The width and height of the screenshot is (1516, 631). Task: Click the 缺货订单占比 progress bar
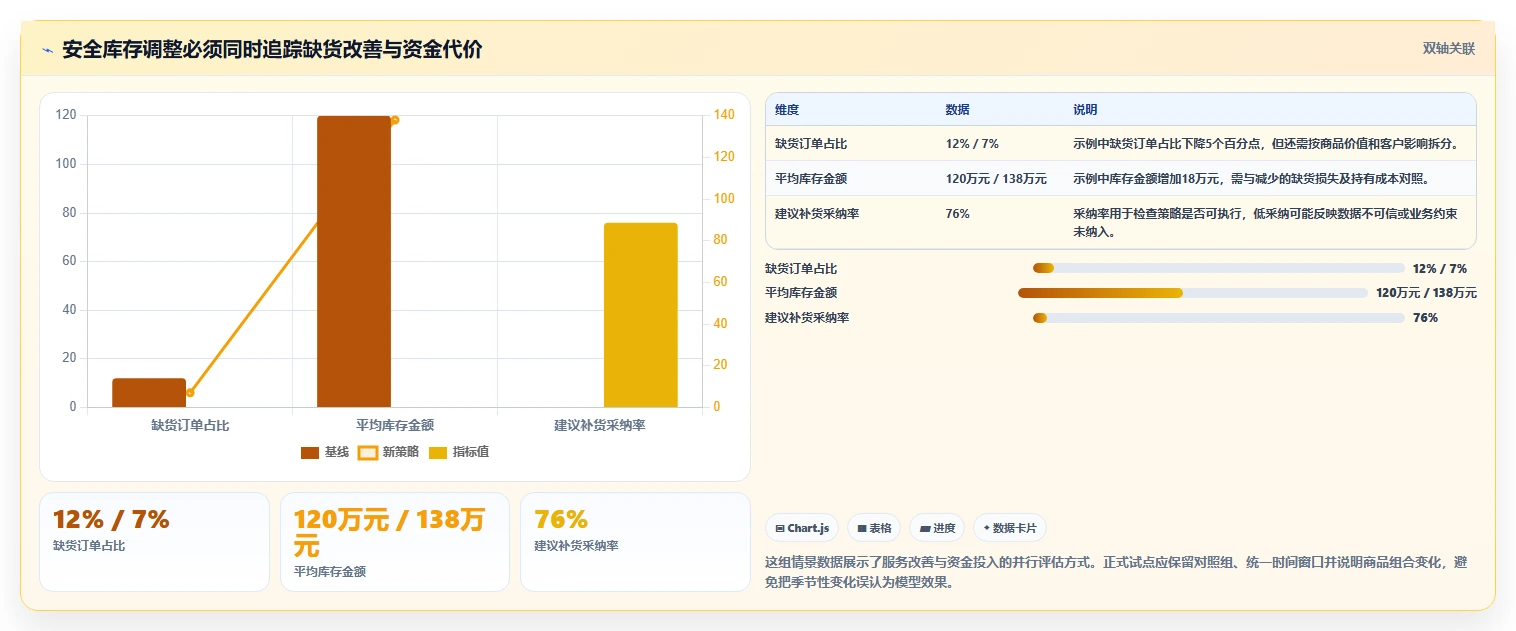pyautogui.click(x=1219, y=268)
